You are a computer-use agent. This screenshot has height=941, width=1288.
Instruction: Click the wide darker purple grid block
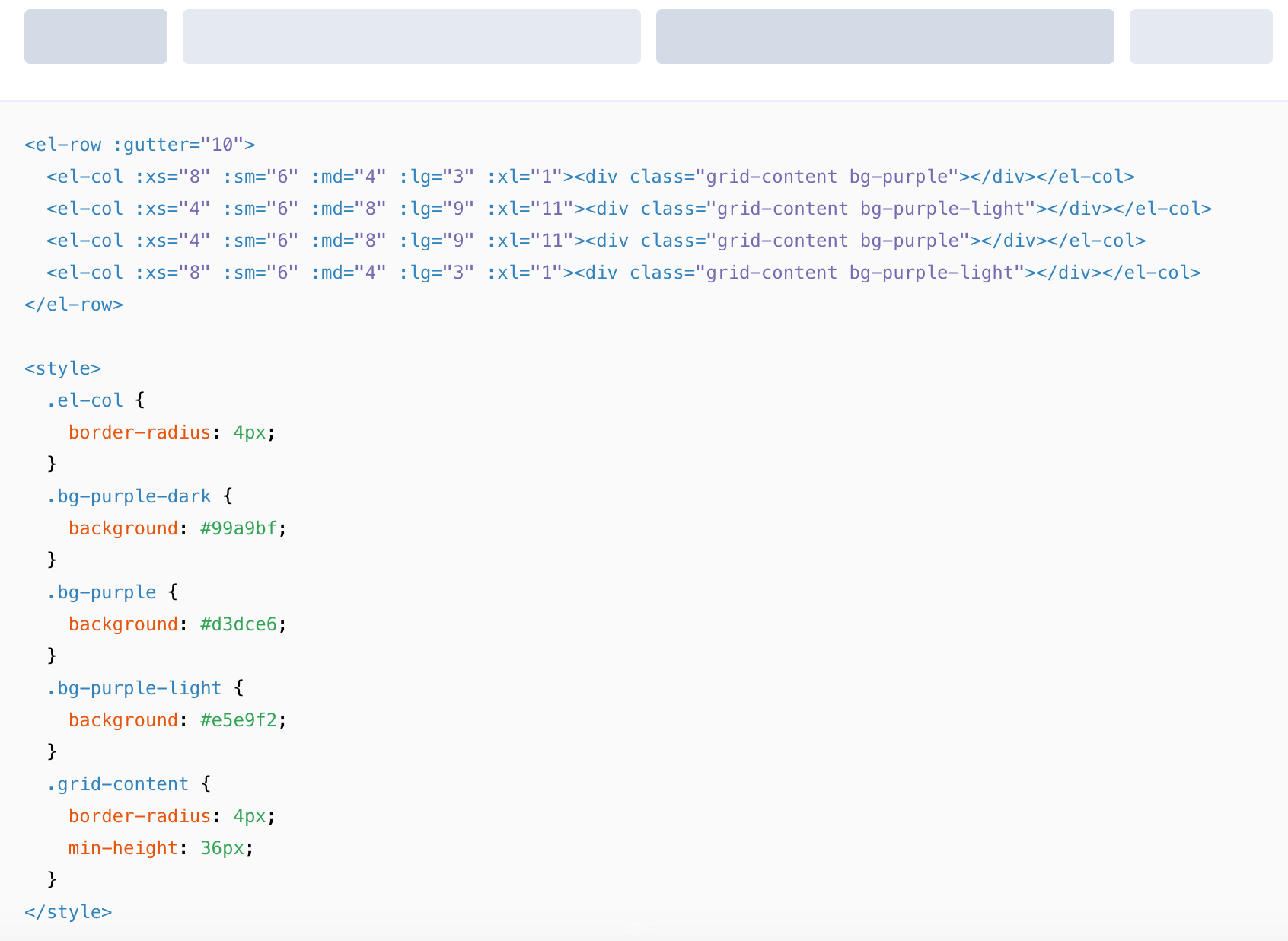(885, 37)
